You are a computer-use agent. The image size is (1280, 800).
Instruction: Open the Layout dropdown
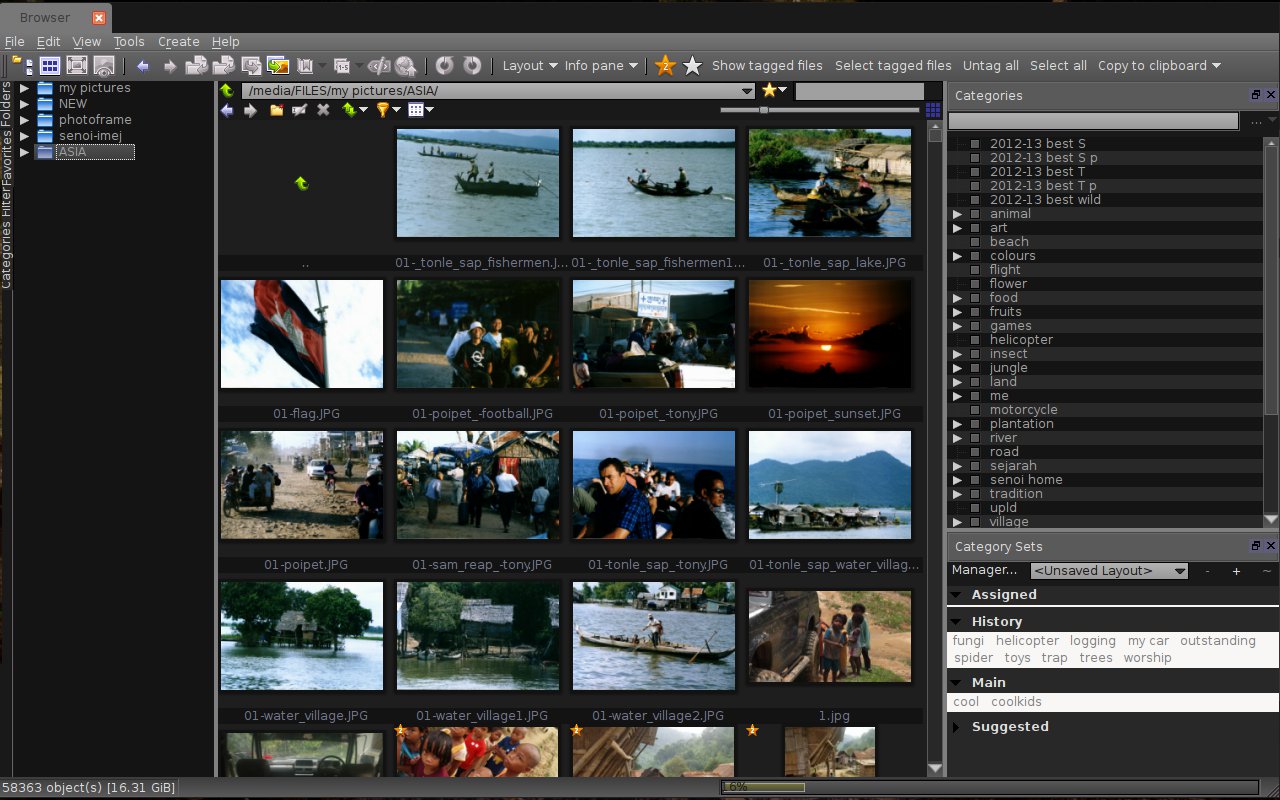tap(530, 66)
